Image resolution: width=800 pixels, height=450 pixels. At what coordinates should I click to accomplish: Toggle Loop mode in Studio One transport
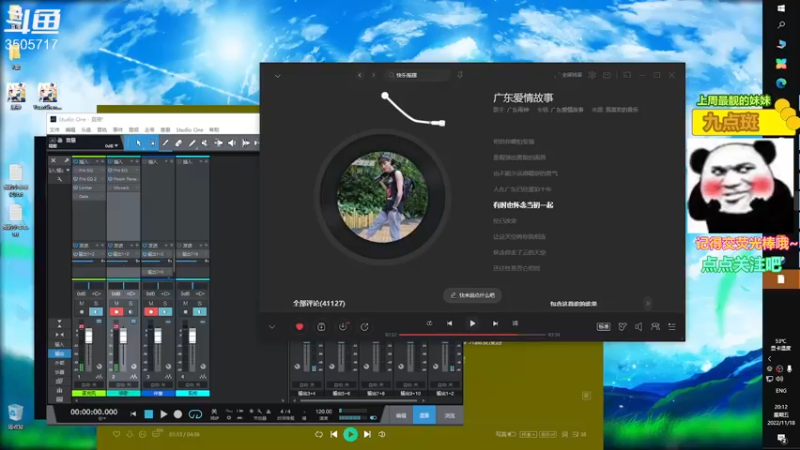point(195,414)
